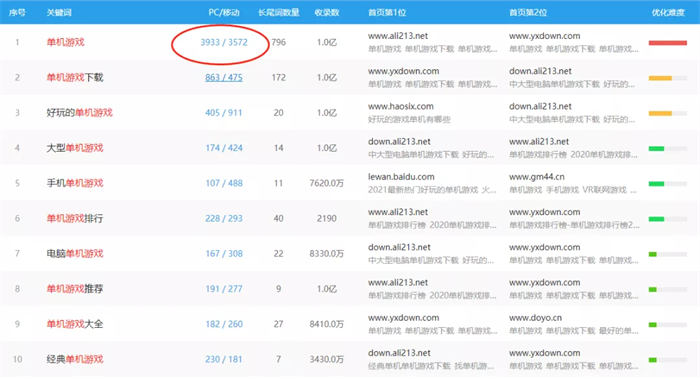Click long-tail count 40 for 单机游戏排行
The width and height of the screenshot is (700, 379).
279,219
